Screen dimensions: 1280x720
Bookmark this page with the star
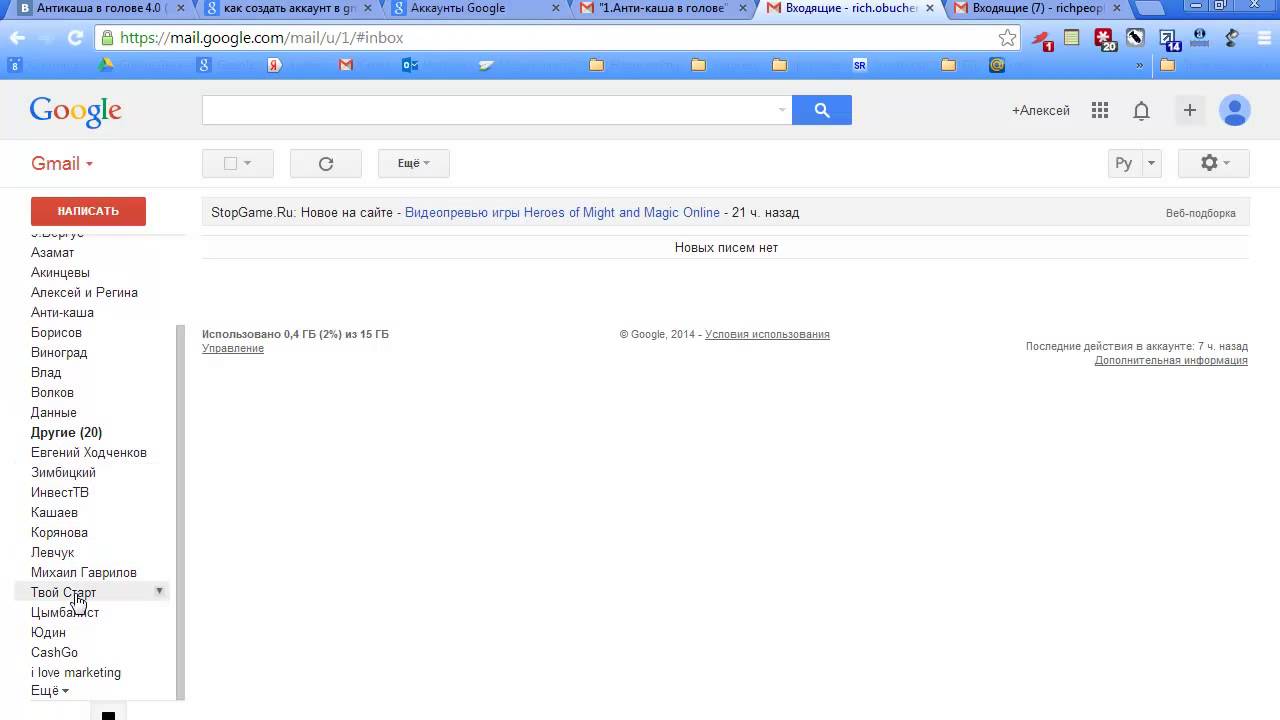pos(1007,38)
